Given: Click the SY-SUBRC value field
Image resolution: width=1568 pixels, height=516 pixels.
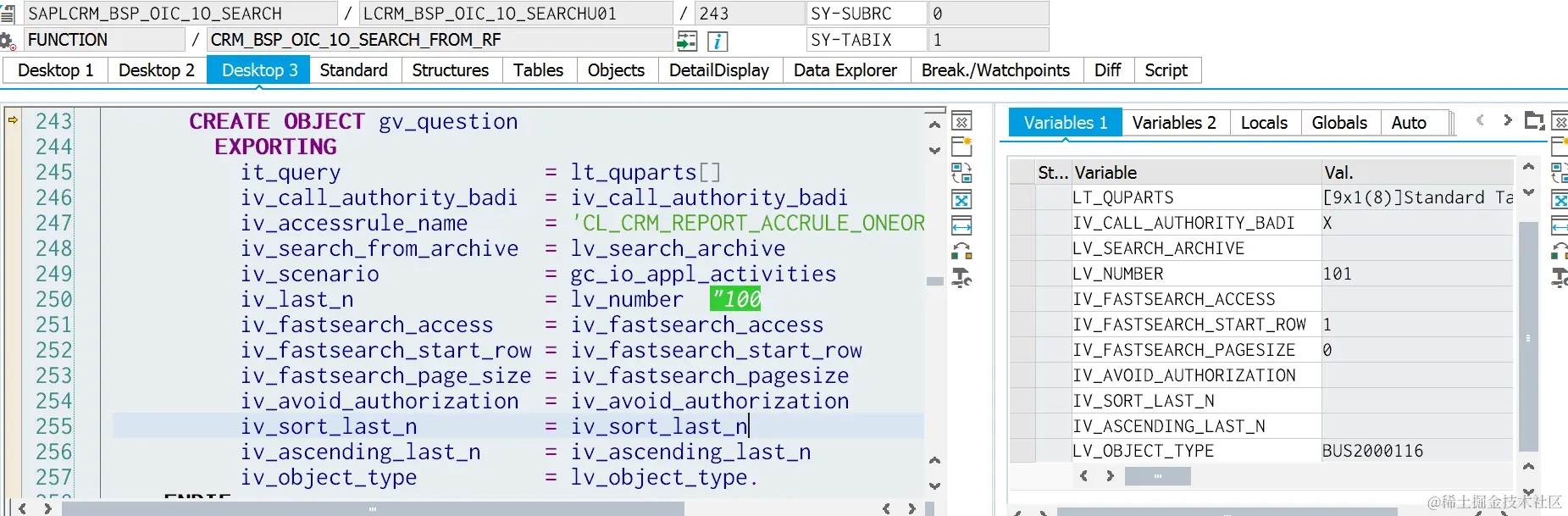Looking at the screenshot, I should point(988,14).
